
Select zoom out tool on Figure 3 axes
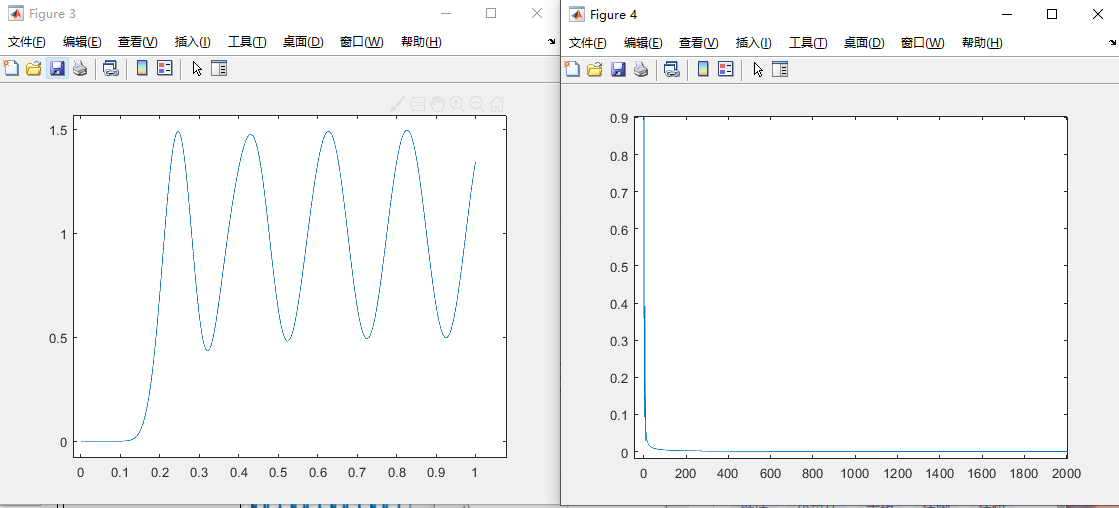(x=477, y=104)
